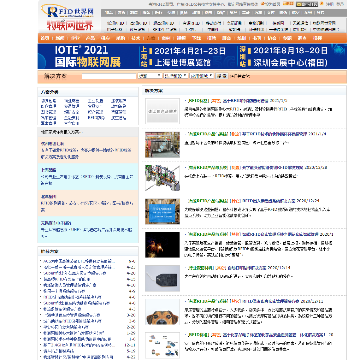Open the middle dropdown in the search bar

point(176,76)
